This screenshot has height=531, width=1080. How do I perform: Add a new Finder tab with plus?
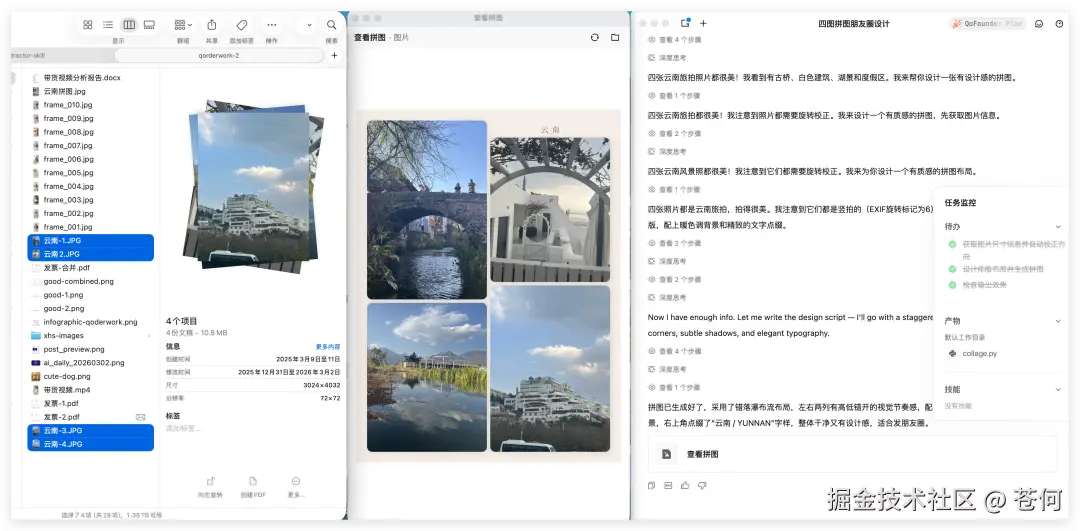pyautogui.click(x=334, y=55)
